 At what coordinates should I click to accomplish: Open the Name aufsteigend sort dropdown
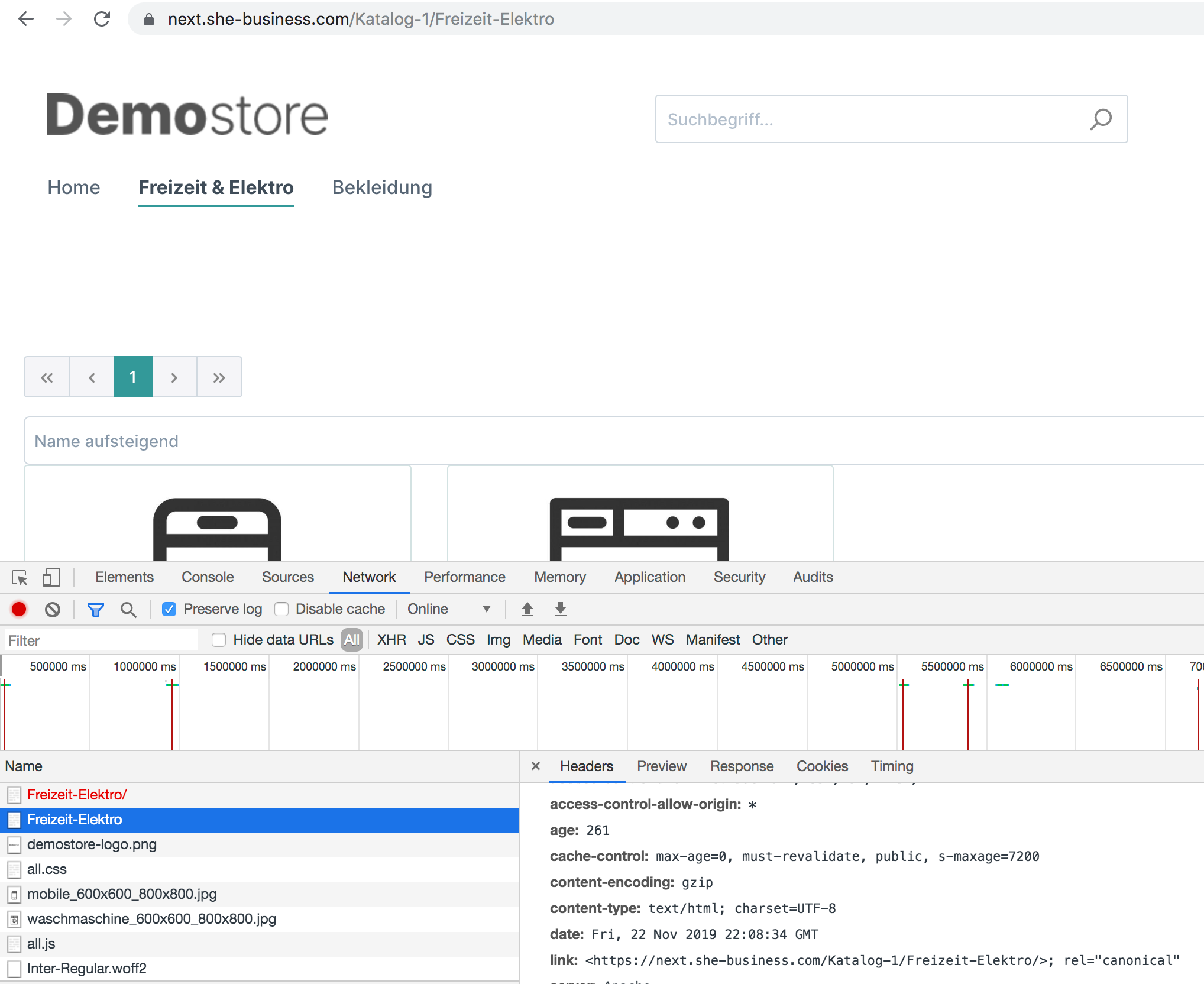pyautogui.click(x=614, y=441)
